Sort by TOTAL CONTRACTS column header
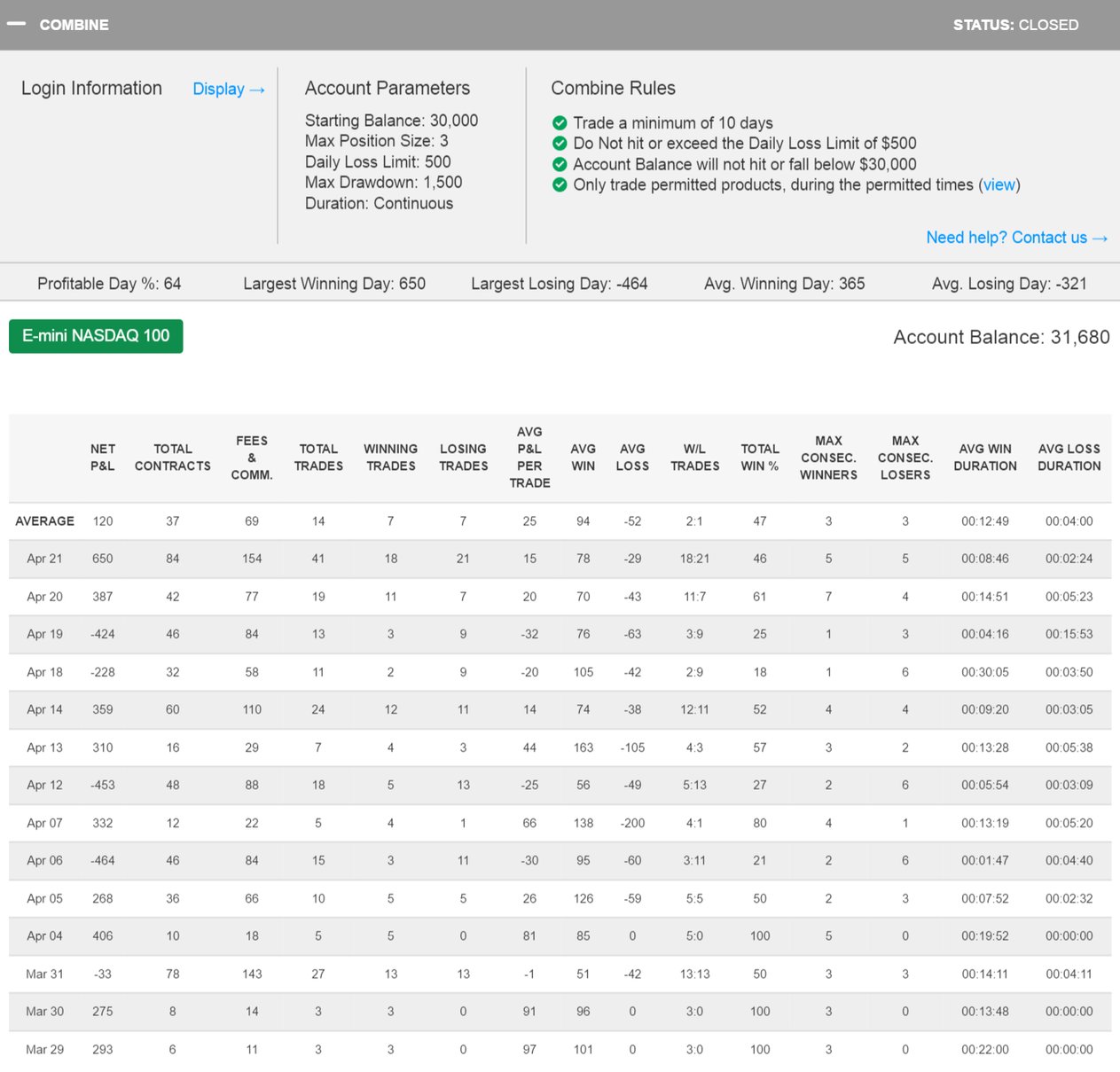Screen dimensions: 1120x1072 (173, 458)
